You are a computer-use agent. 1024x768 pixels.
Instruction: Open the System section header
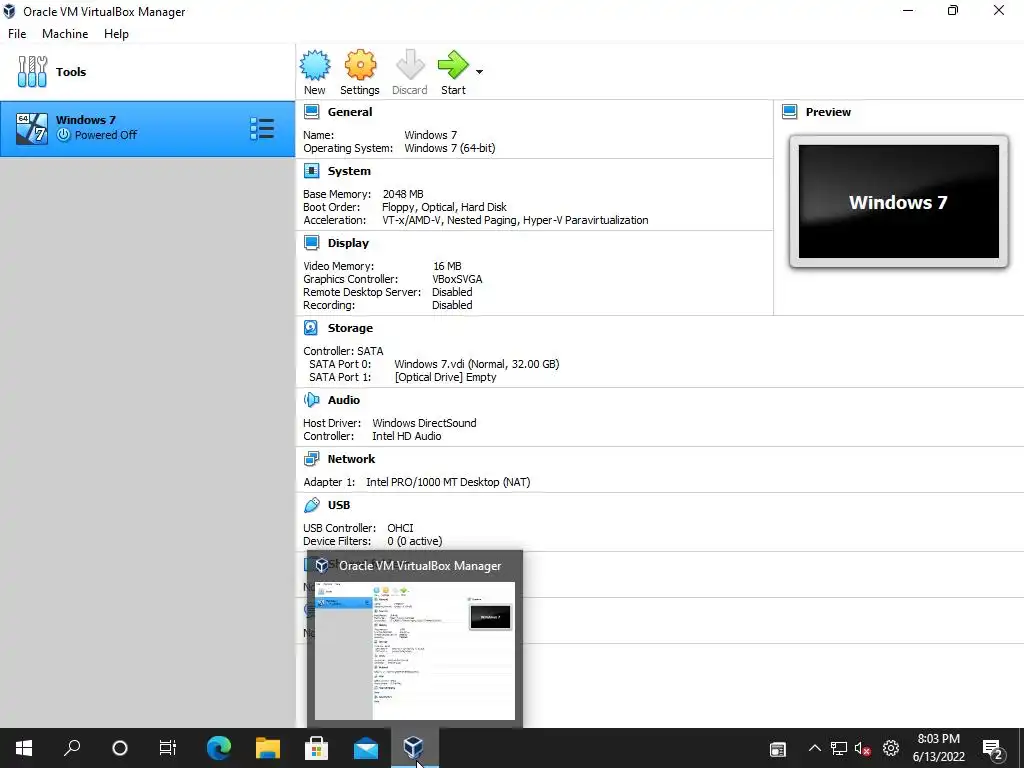[x=349, y=171]
